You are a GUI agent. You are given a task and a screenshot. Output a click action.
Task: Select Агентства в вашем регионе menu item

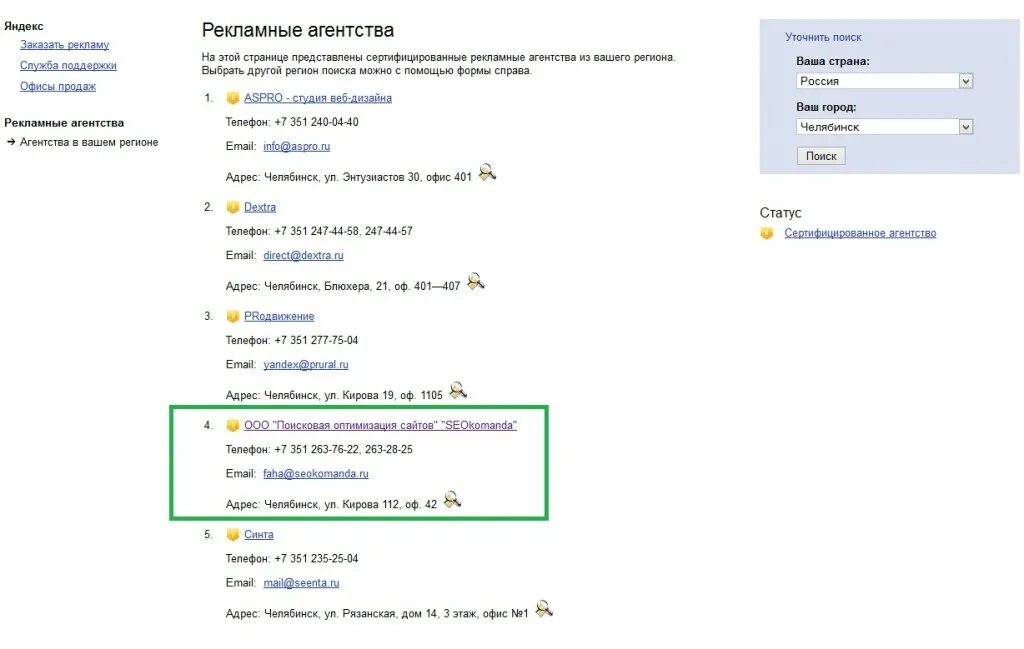click(89, 142)
